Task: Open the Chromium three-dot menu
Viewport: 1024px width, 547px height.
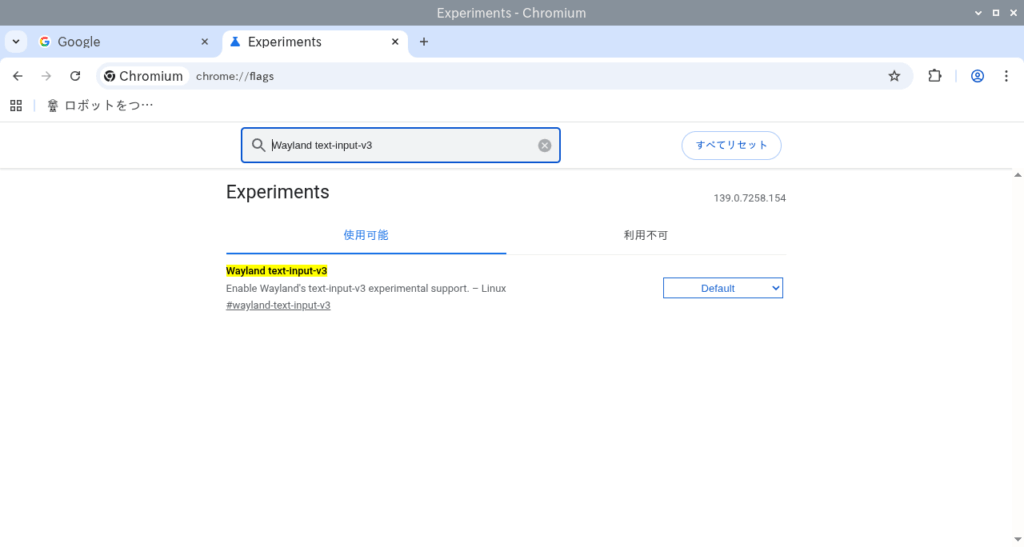Action: click(x=1005, y=76)
